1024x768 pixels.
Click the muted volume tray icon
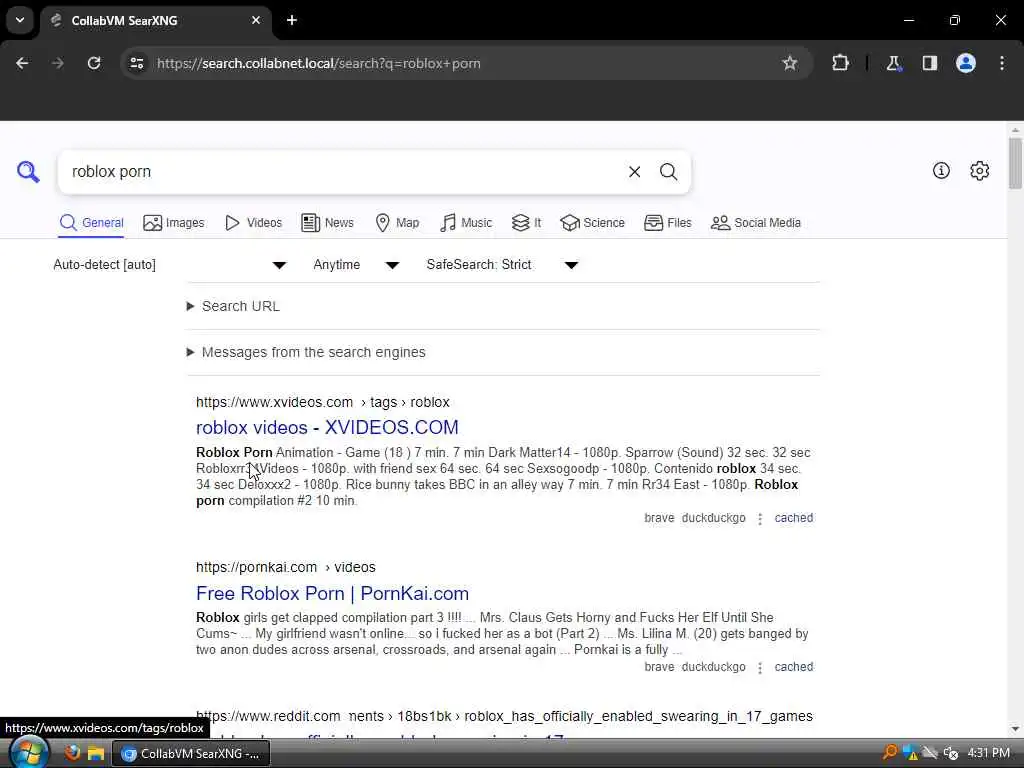[951, 753]
